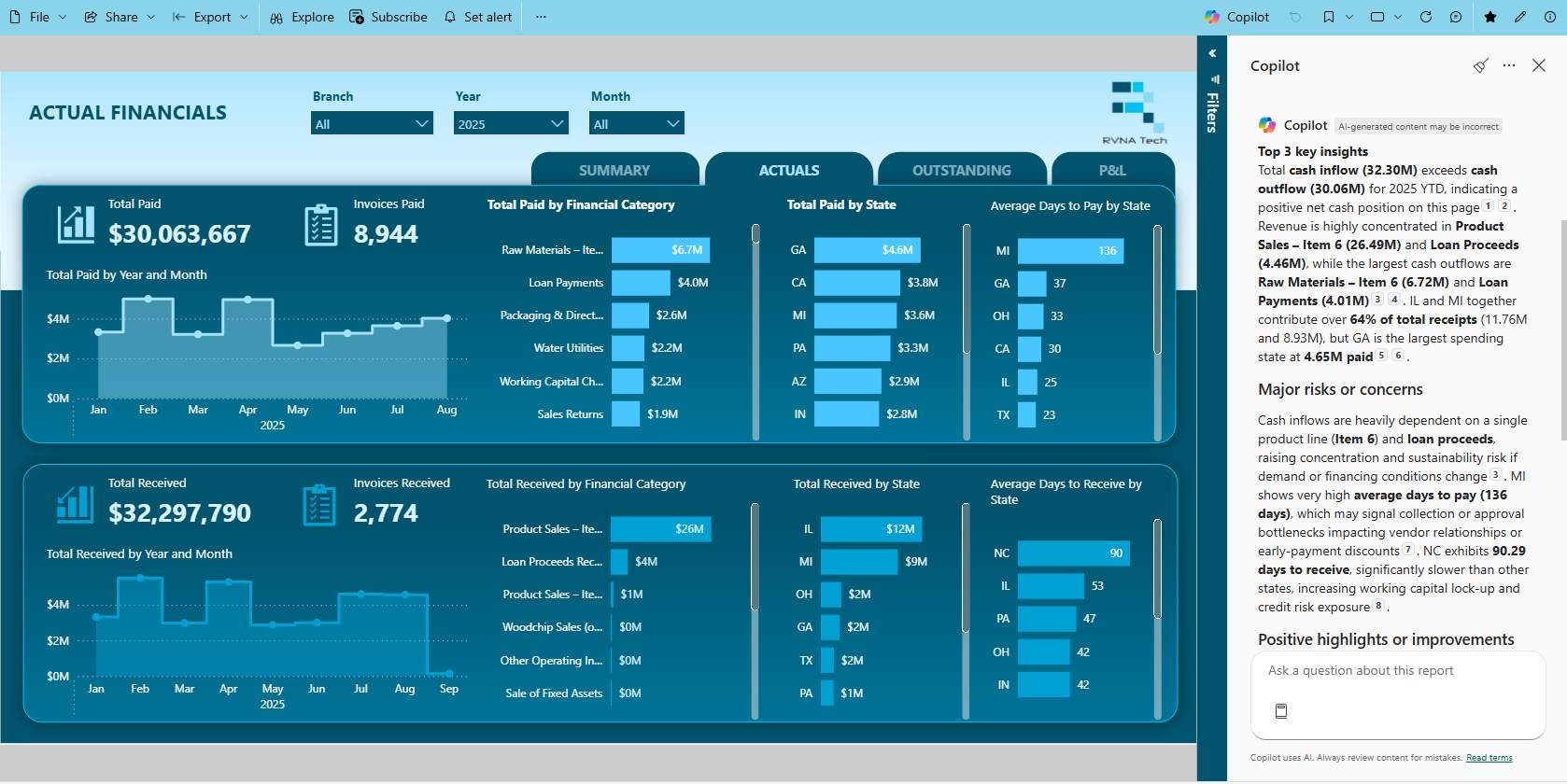Screen dimensions: 1567x784
Task: Select the Product Sales $26M bar
Action: click(x=661, y=529)
